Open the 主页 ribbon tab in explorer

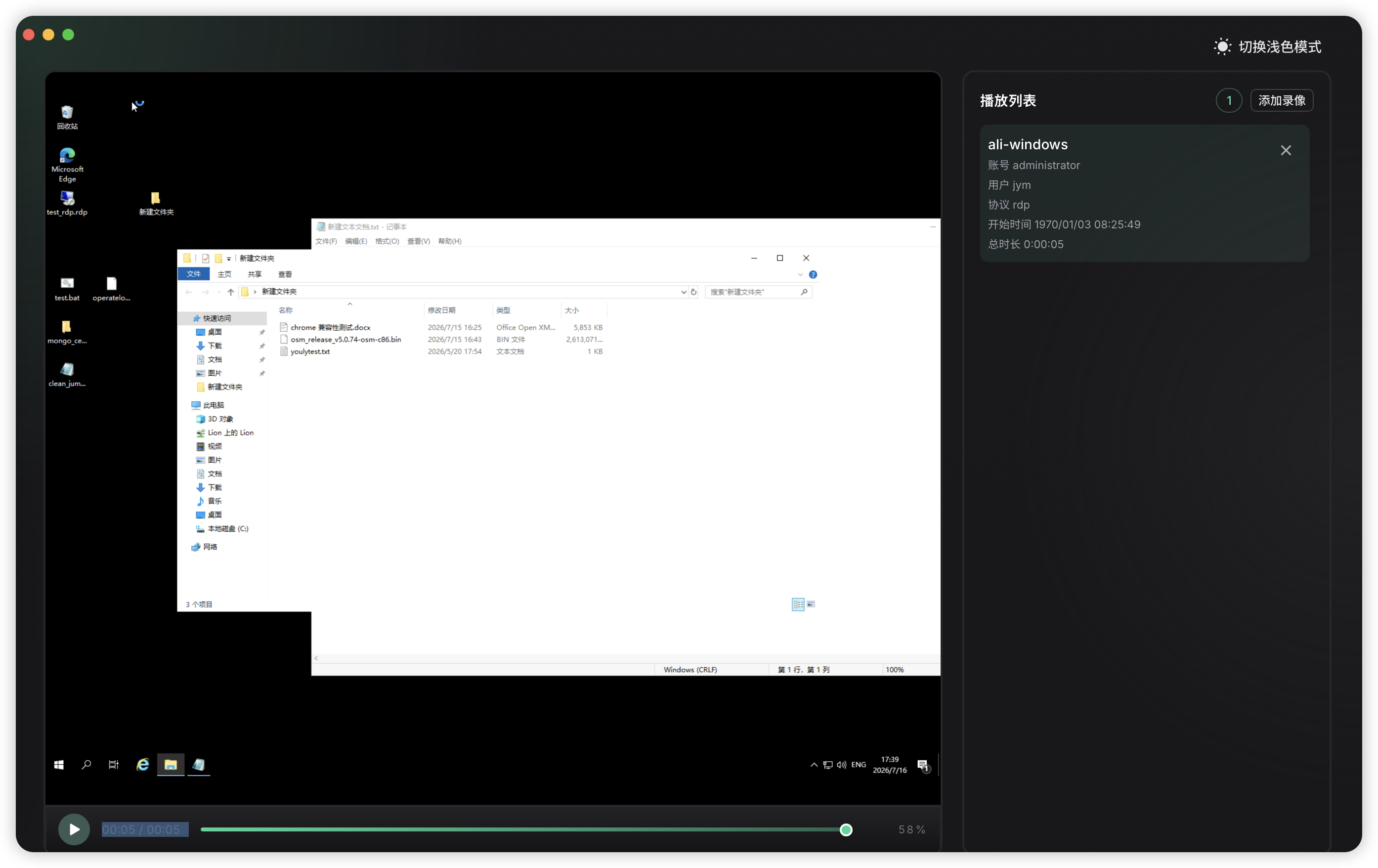click(224, 274)
